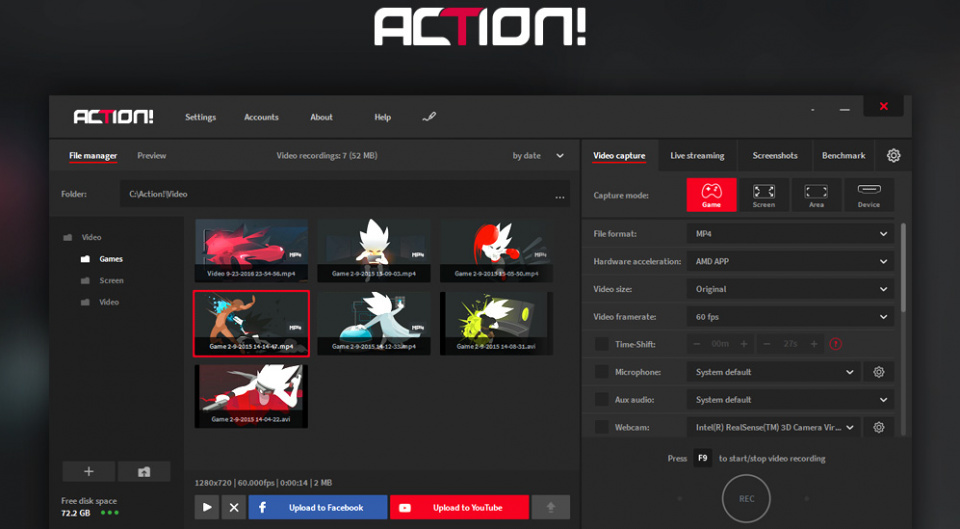Screen dimensions: 960x529
Task: Click Upload to Facebook button
Action: click(x=318, y=507)
